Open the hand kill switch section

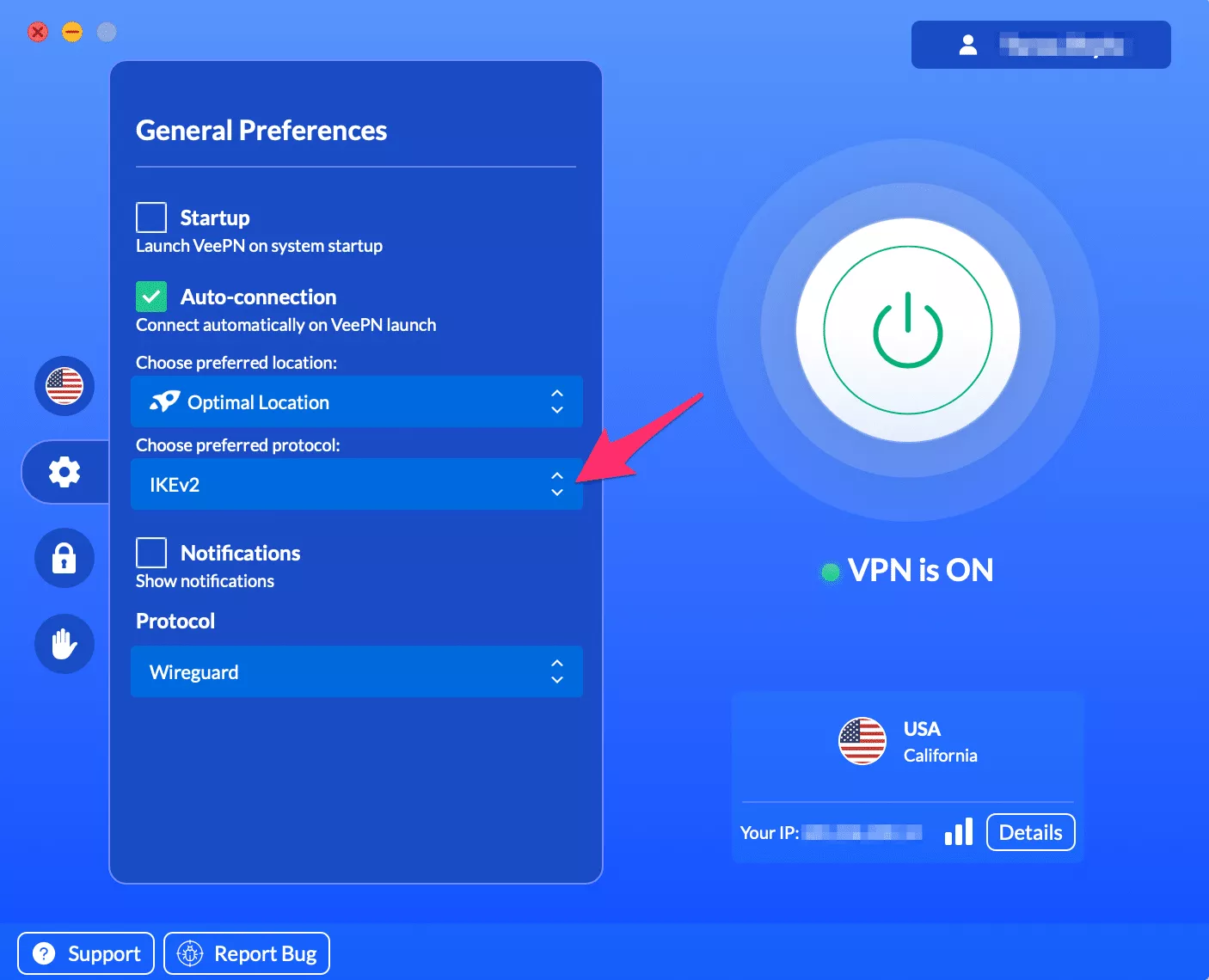(64, 644)
